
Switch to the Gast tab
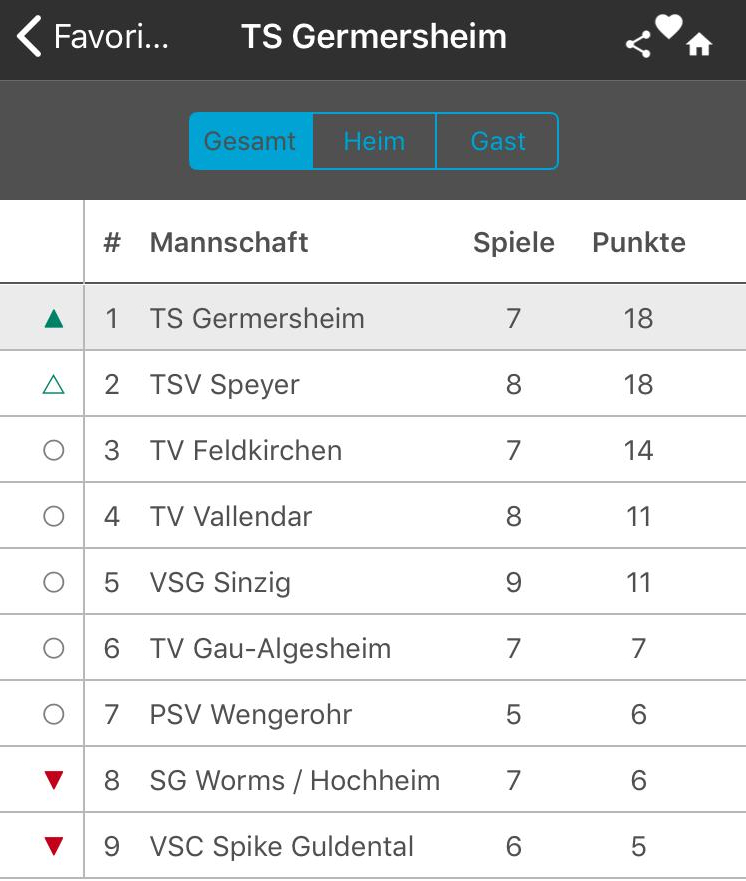coord(498,141)
